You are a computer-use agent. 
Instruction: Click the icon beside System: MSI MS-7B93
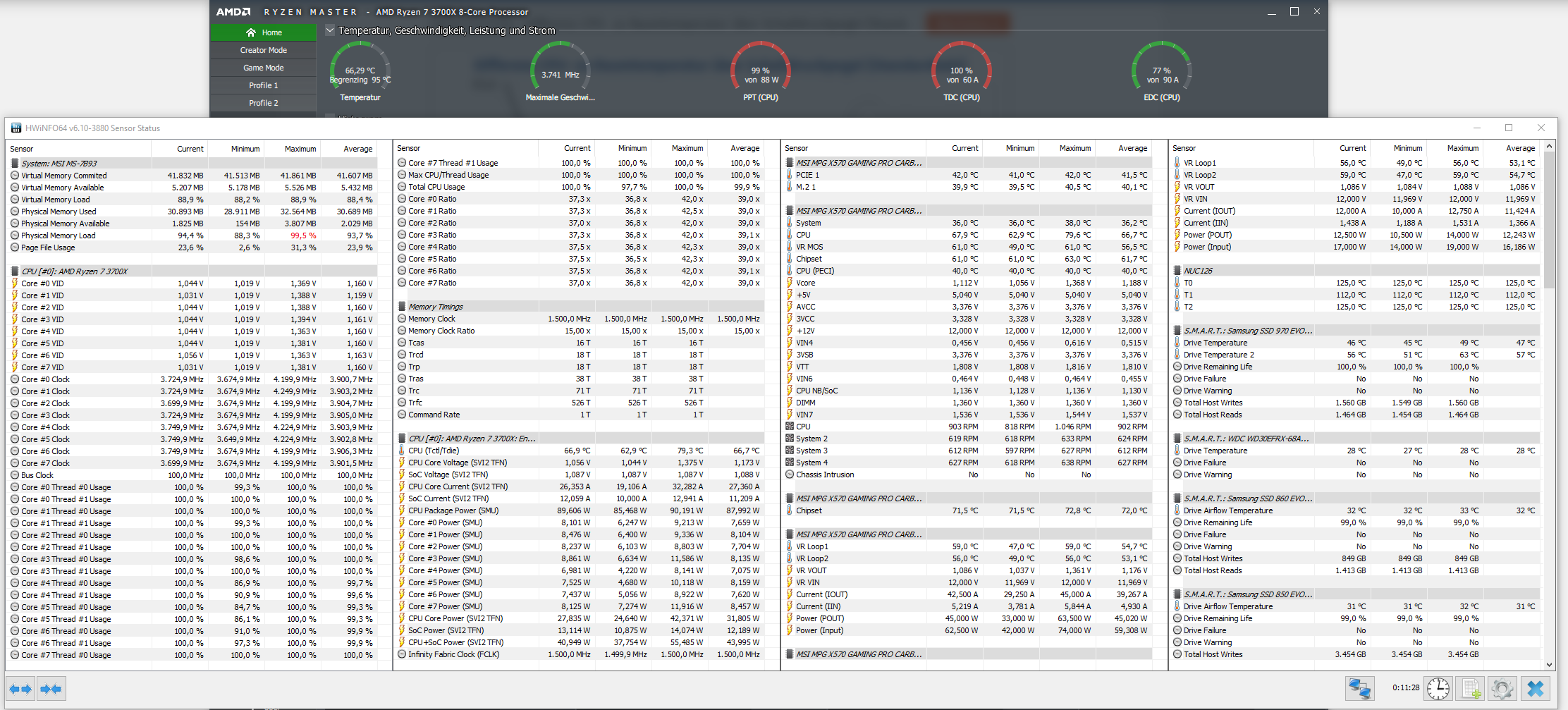[15, 164]
